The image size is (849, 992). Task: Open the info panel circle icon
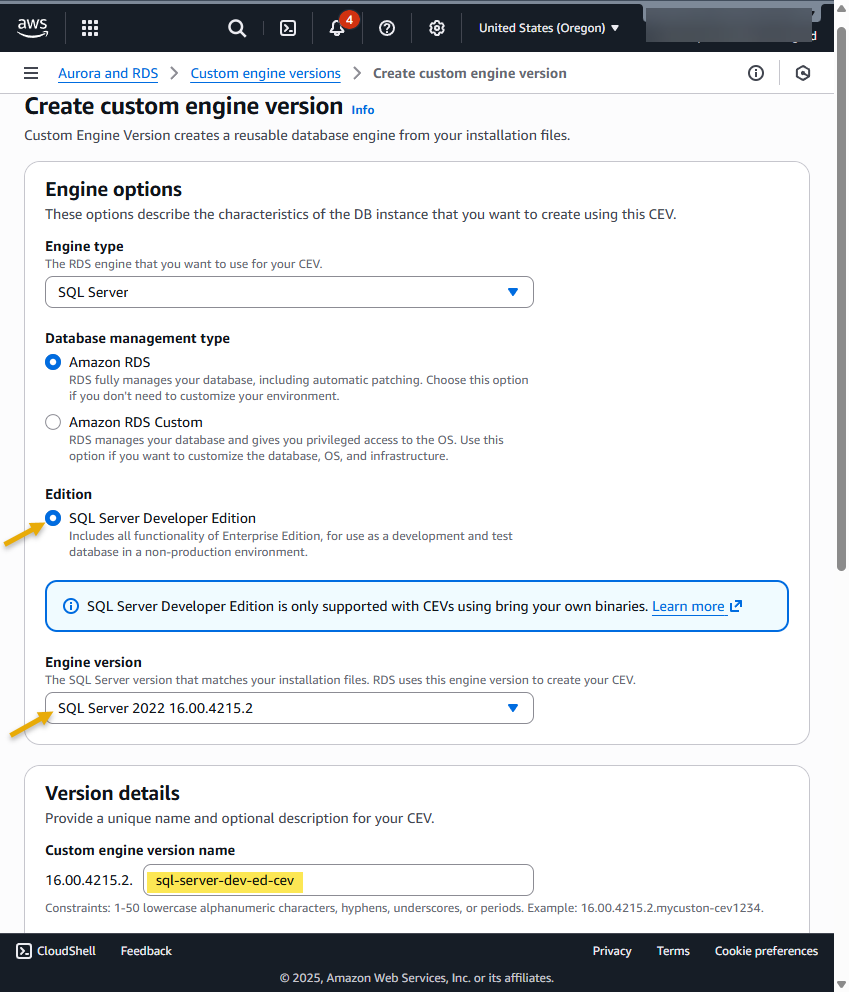756,73
